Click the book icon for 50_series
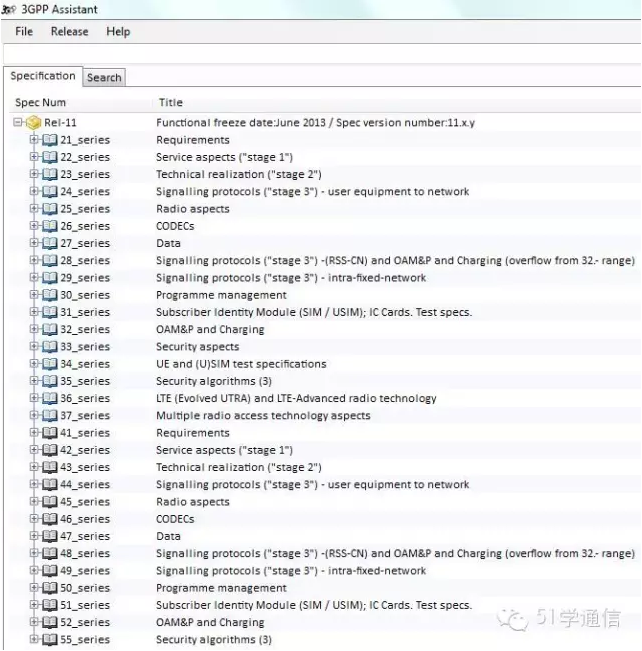Screen dimensions: 642x651 pos(50,587)
